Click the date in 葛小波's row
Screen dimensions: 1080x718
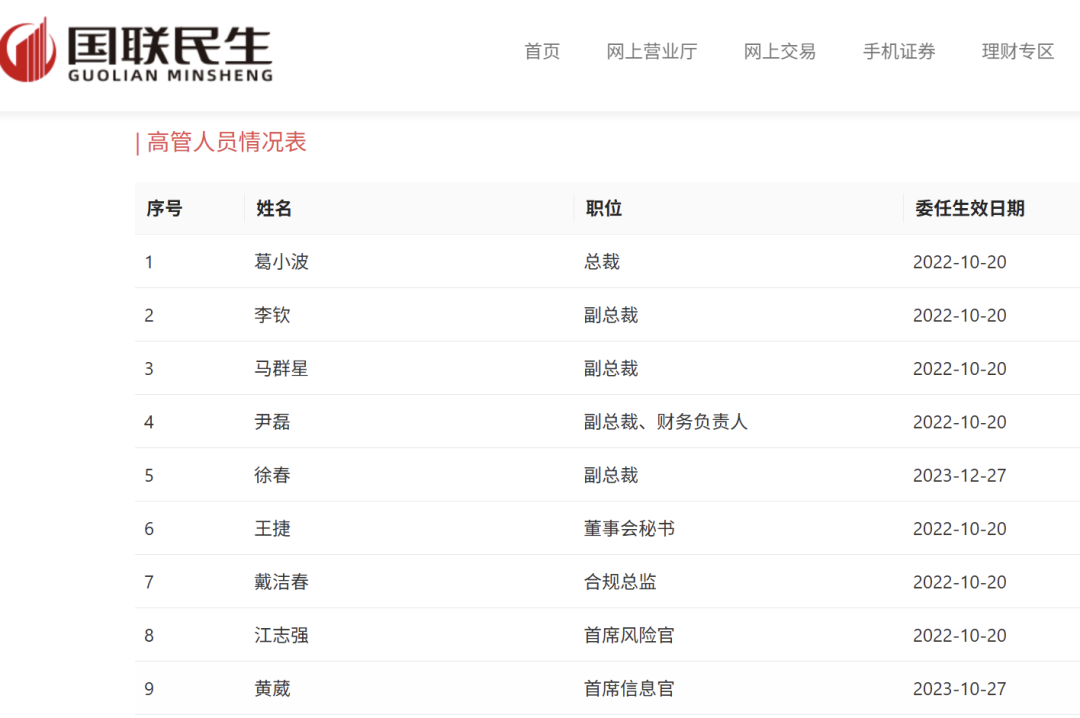pyautogui.click(x=959, y=262)
